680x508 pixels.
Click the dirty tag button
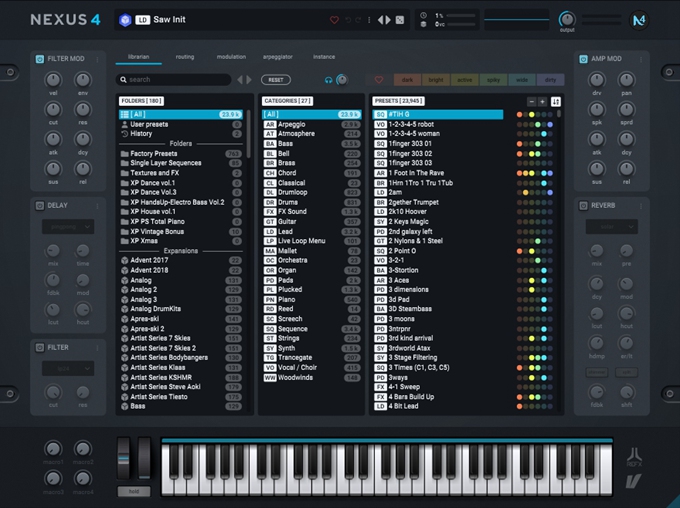click(550, 80)
